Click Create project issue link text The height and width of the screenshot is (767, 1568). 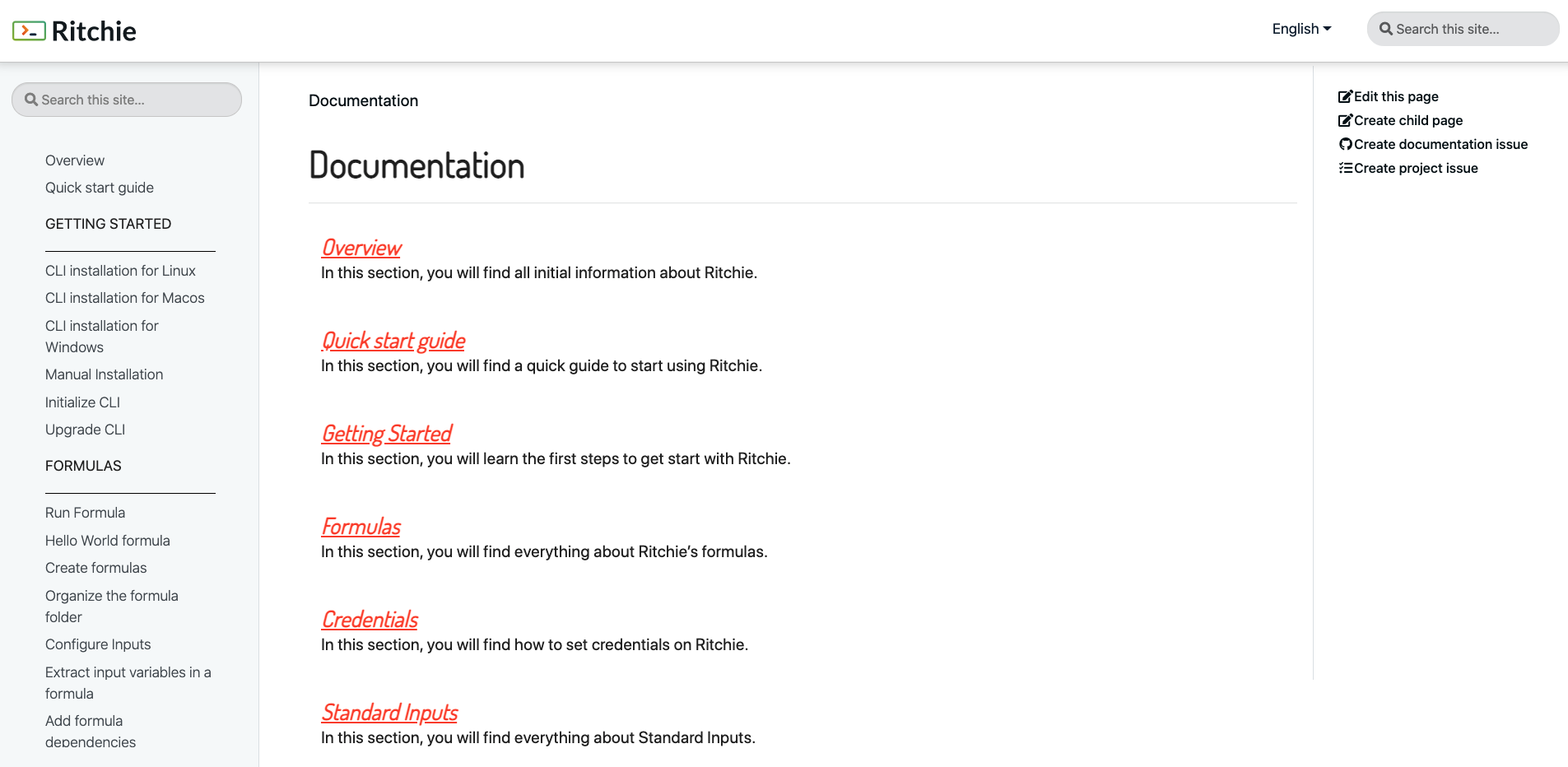pos(1416,168)
